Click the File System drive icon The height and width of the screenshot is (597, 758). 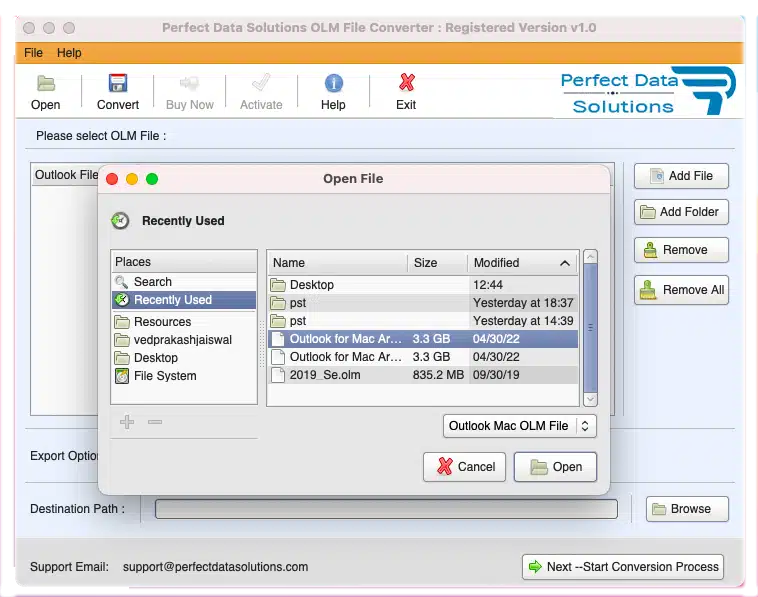coord(122,376)
